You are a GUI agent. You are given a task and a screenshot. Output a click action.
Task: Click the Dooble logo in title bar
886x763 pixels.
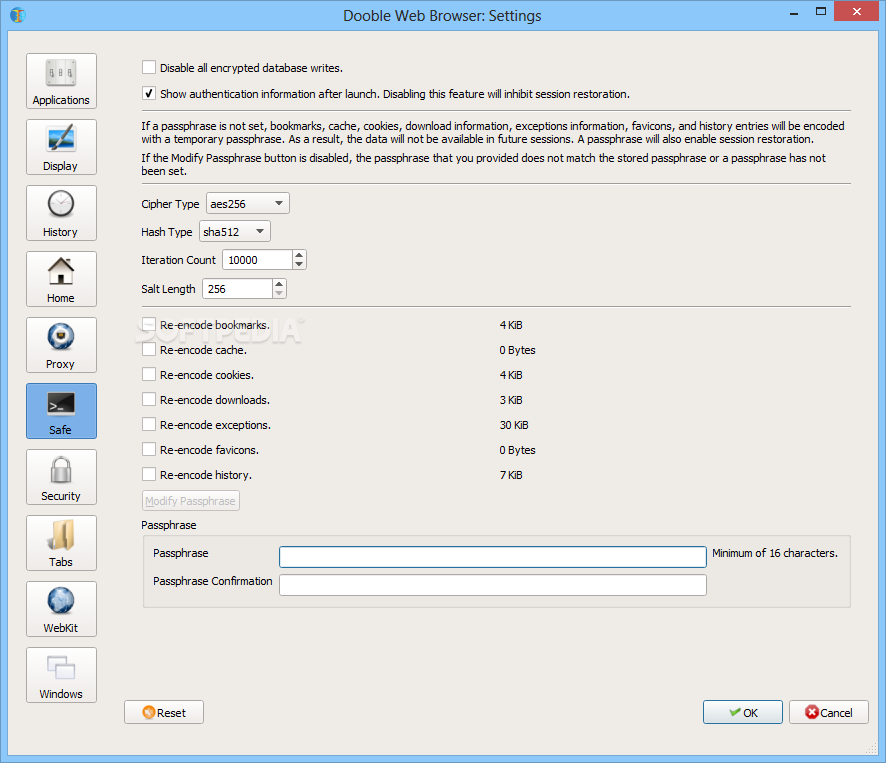point(18,15)
